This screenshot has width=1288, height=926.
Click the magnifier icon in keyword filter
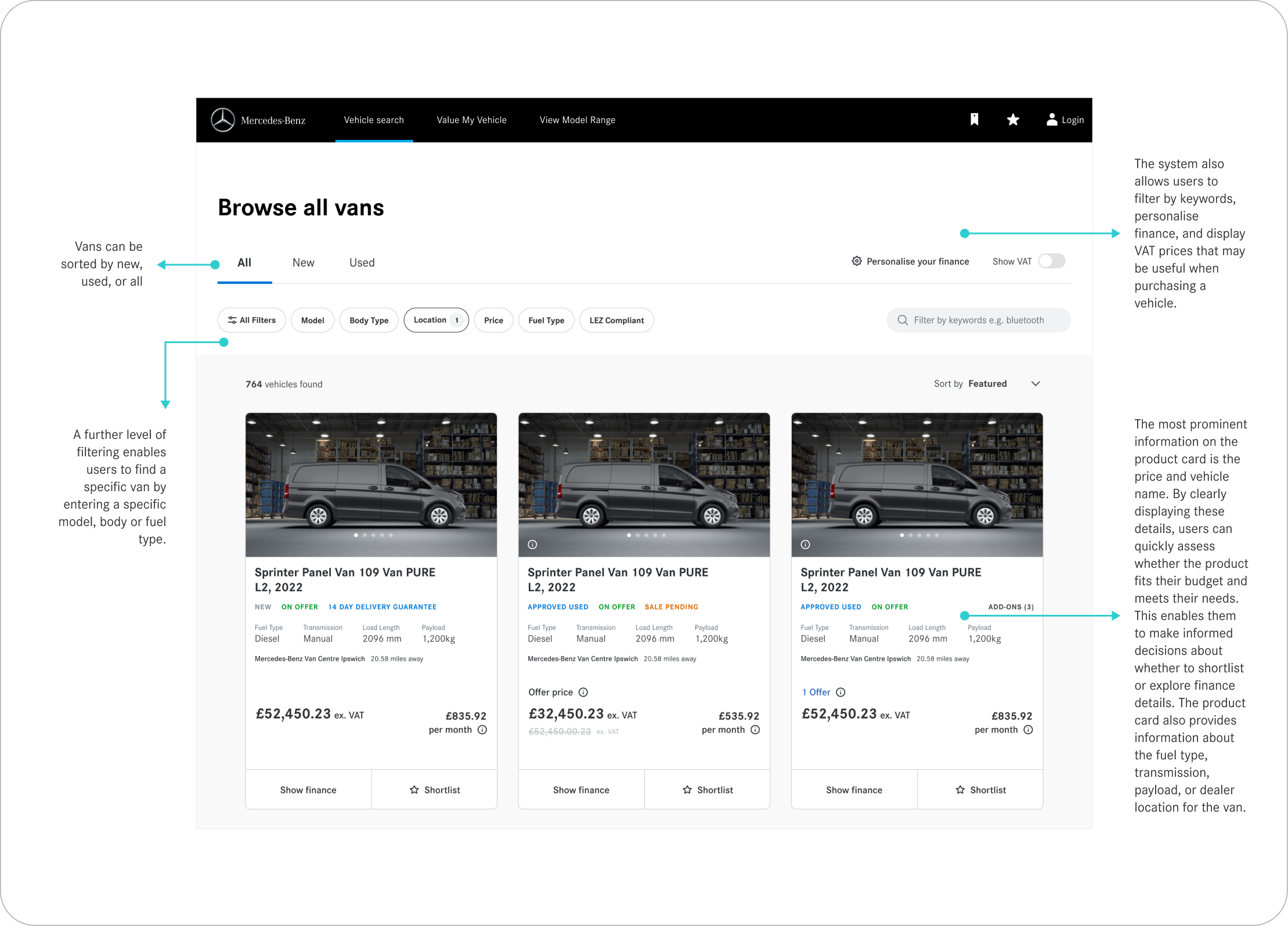point(903,320)
